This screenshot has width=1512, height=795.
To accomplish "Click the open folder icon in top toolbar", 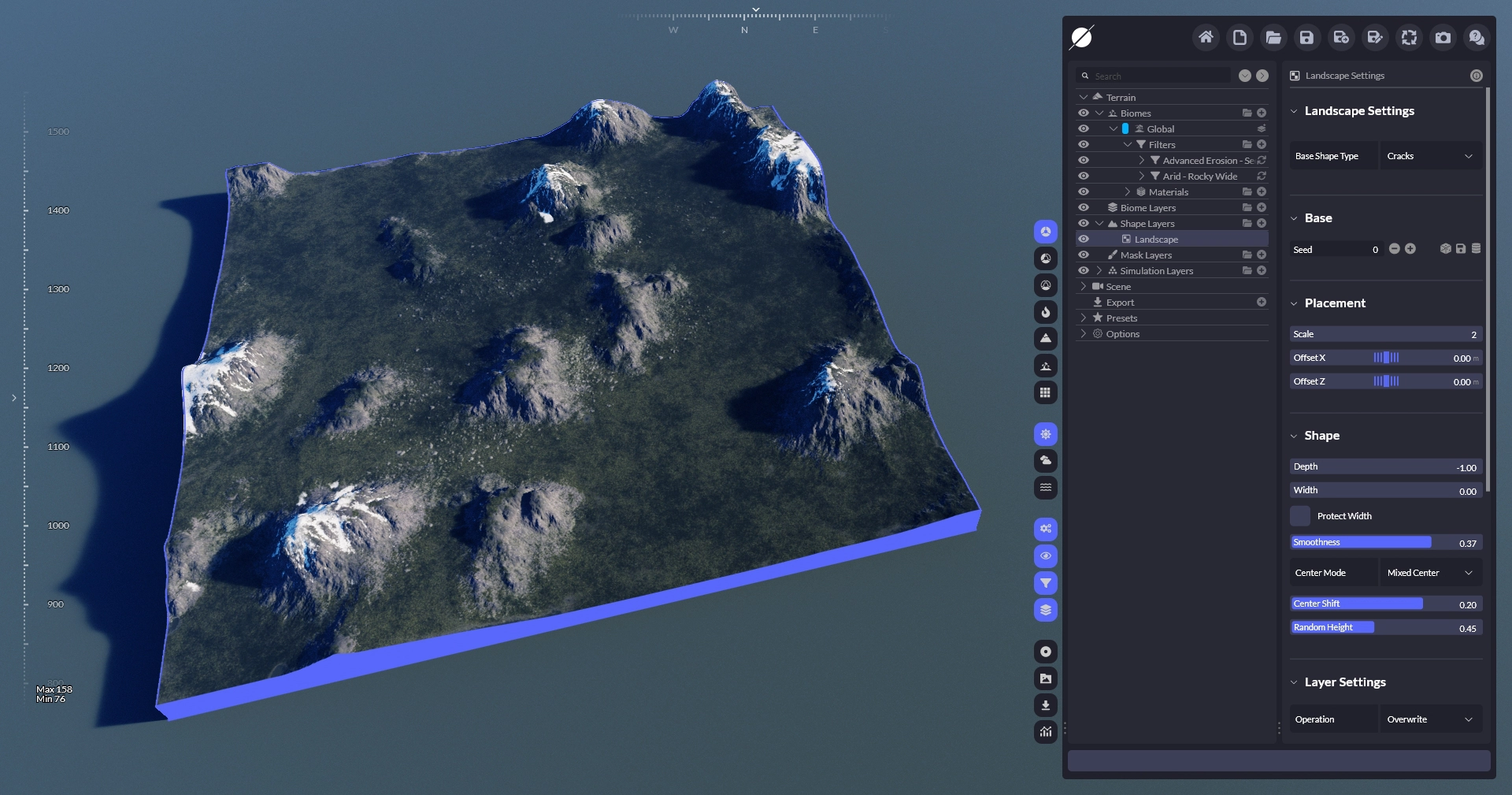I will point(1273,37).
